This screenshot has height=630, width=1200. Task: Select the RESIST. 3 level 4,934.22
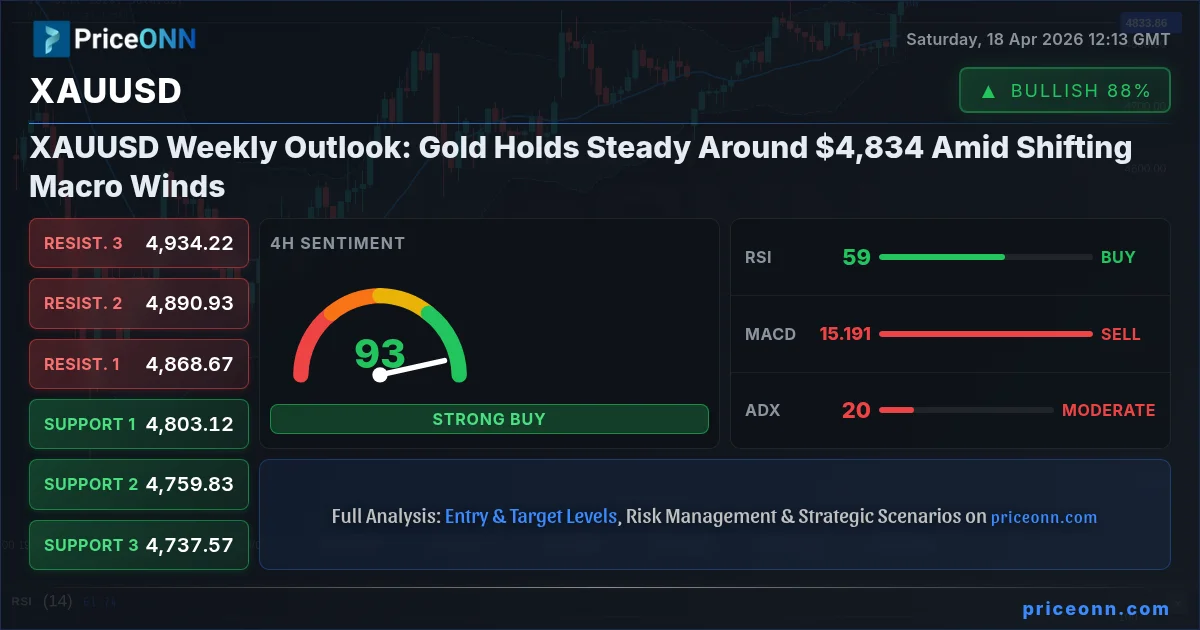click(139, 243)
